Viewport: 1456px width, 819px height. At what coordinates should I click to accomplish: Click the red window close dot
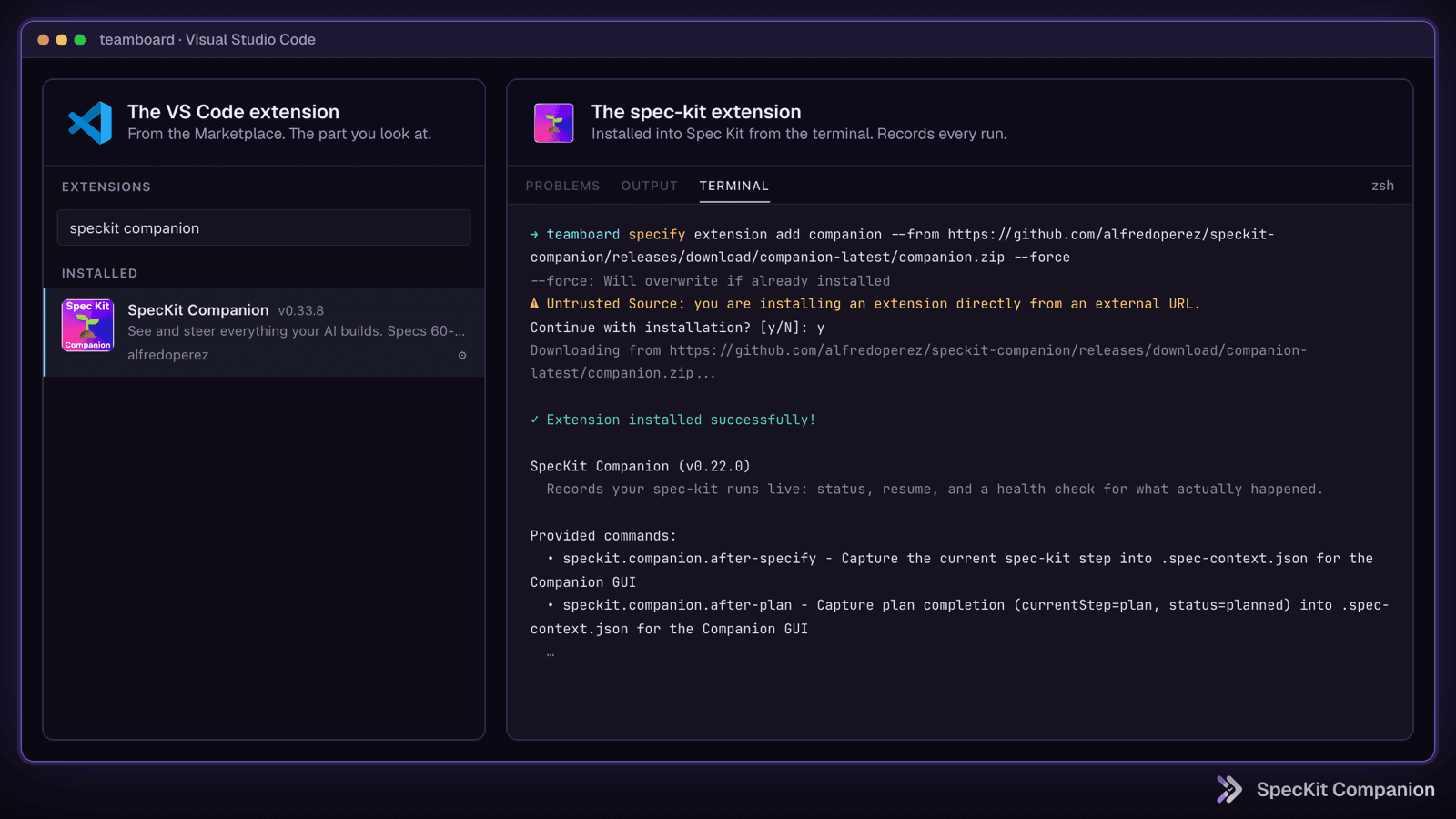[x=43, y=40]
